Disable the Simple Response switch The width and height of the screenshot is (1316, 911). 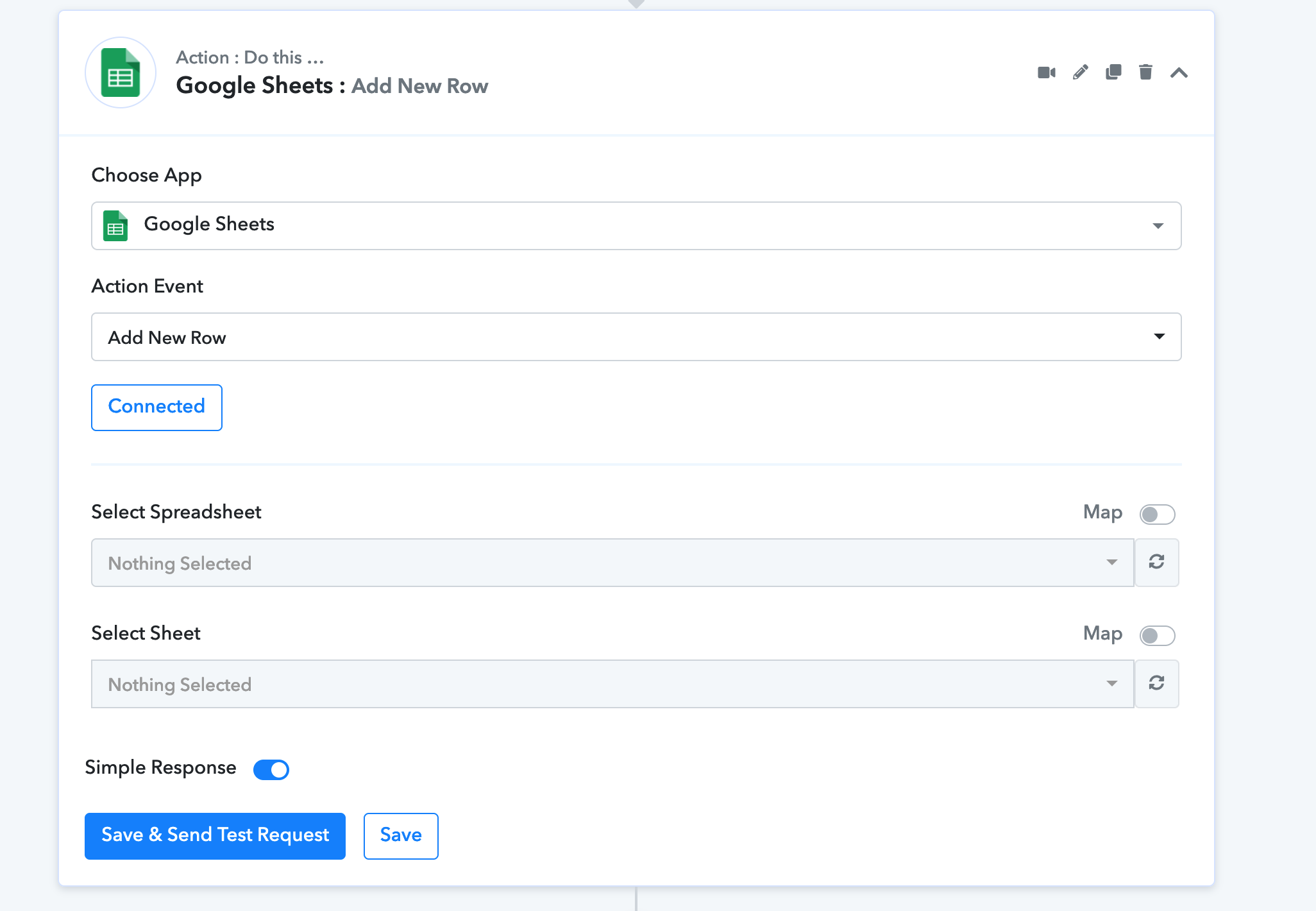pos(271,769)
